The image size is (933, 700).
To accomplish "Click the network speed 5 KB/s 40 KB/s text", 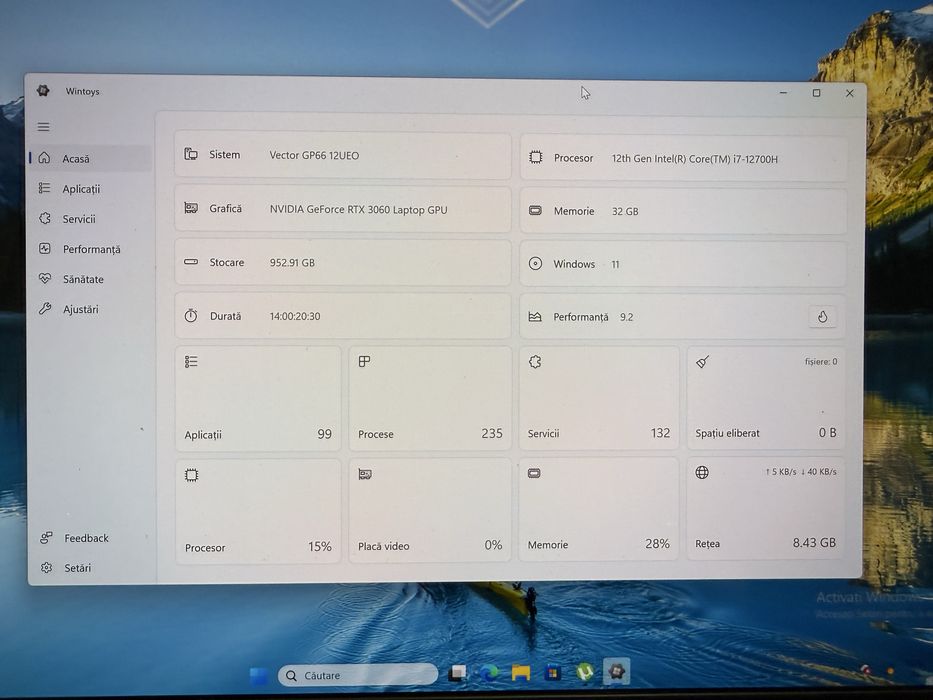I will tap(801, 471).
